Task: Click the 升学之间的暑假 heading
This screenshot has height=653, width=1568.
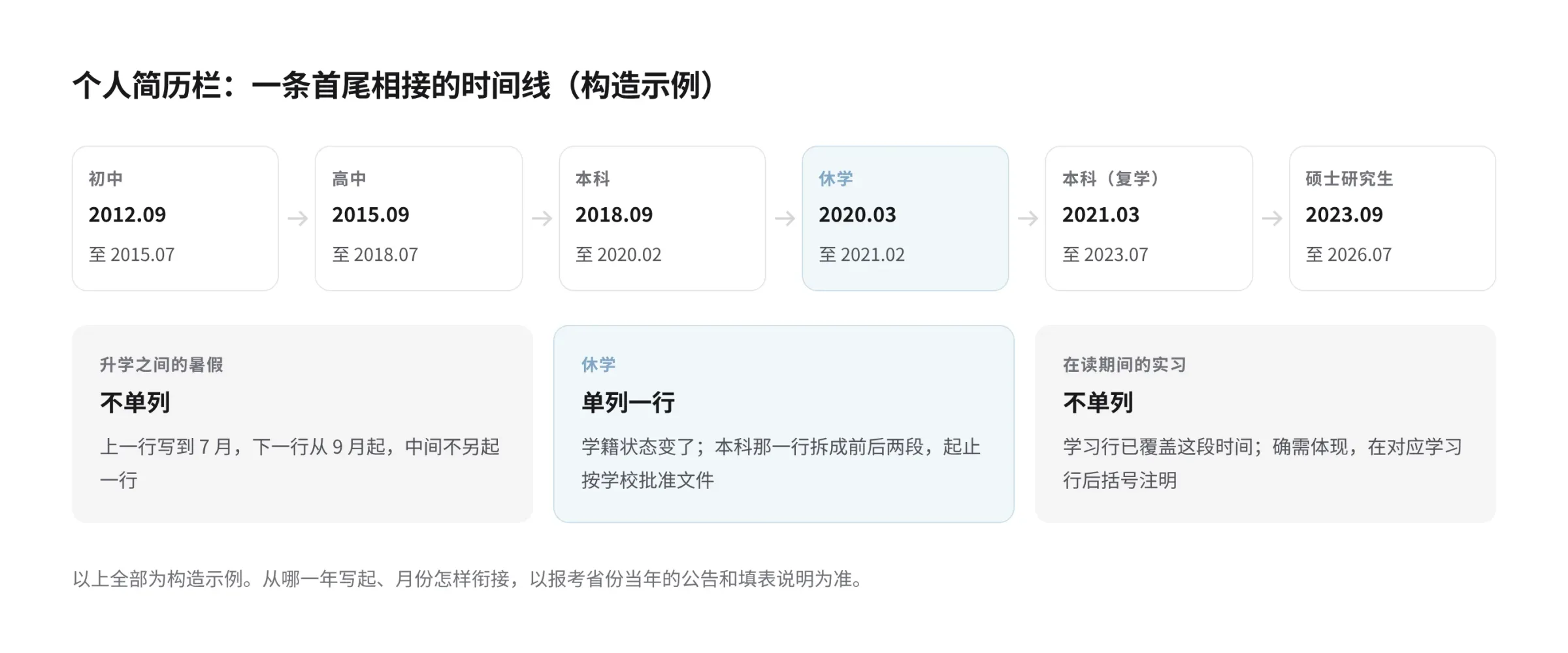Action: 161,365
